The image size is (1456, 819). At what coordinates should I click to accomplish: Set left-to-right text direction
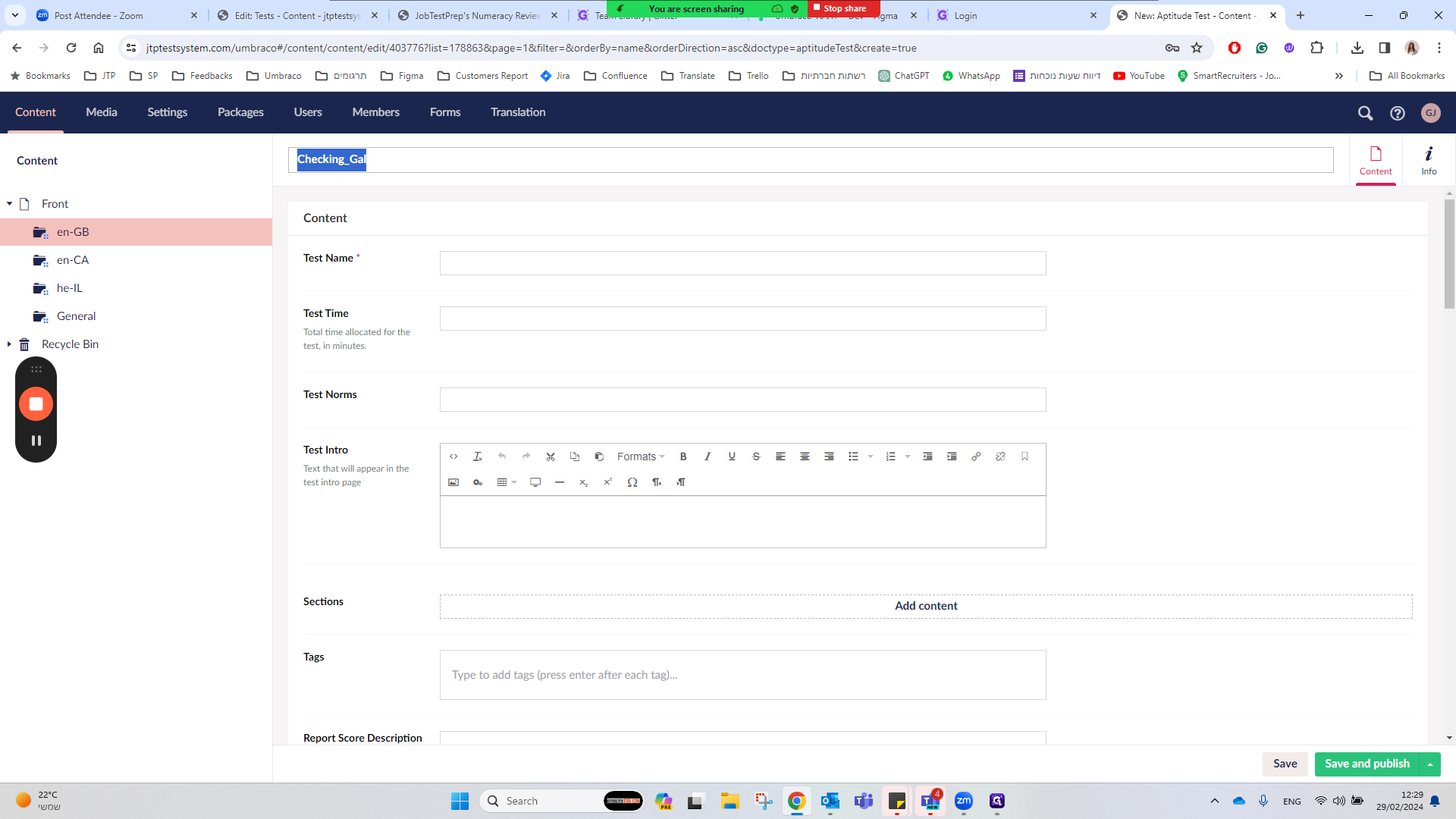point(657,482)
